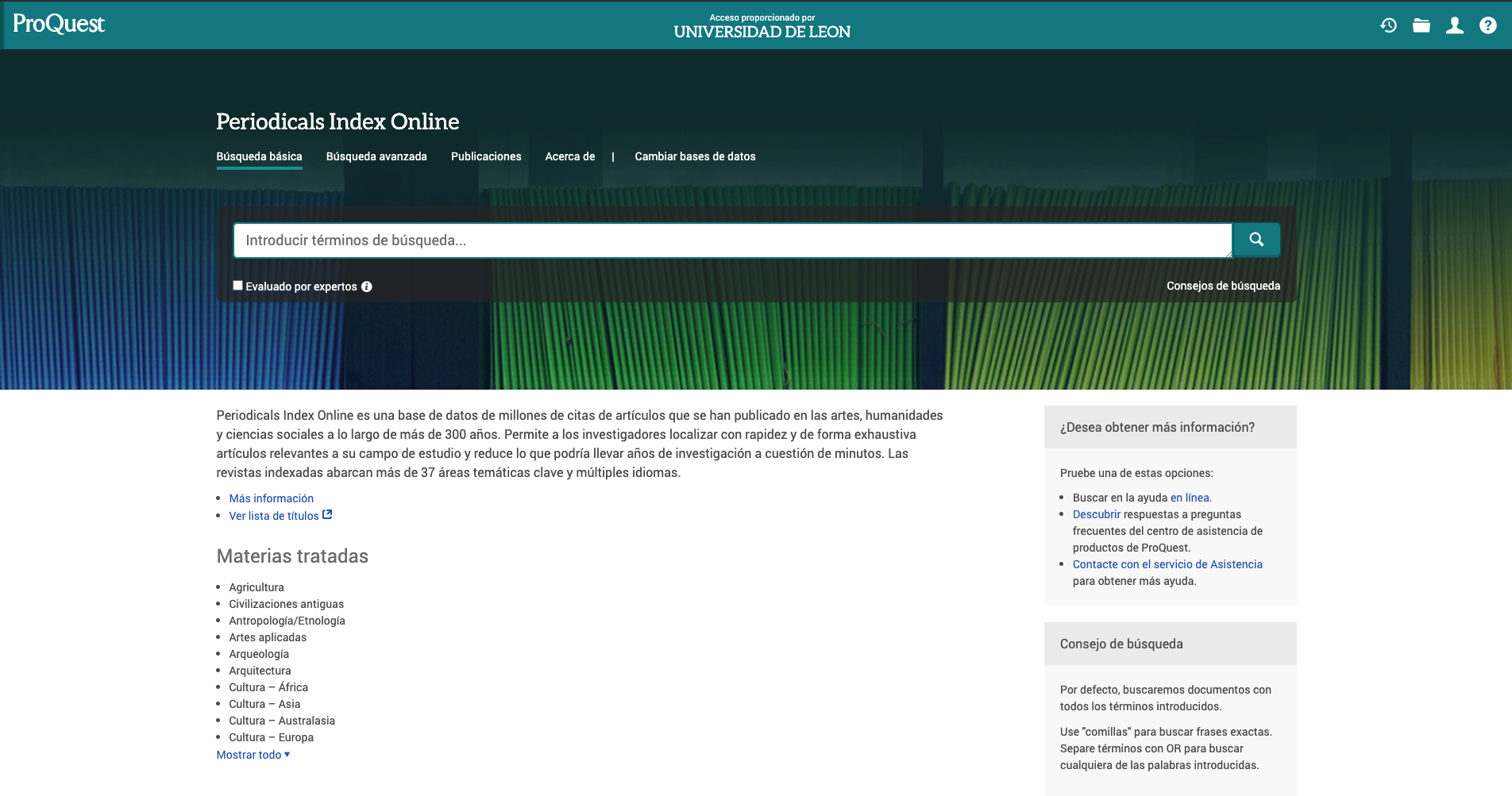Click the Civilizaciones antiguas entry
The height and width of the screenshot is (796, 1512).
[x=287, y=604]
